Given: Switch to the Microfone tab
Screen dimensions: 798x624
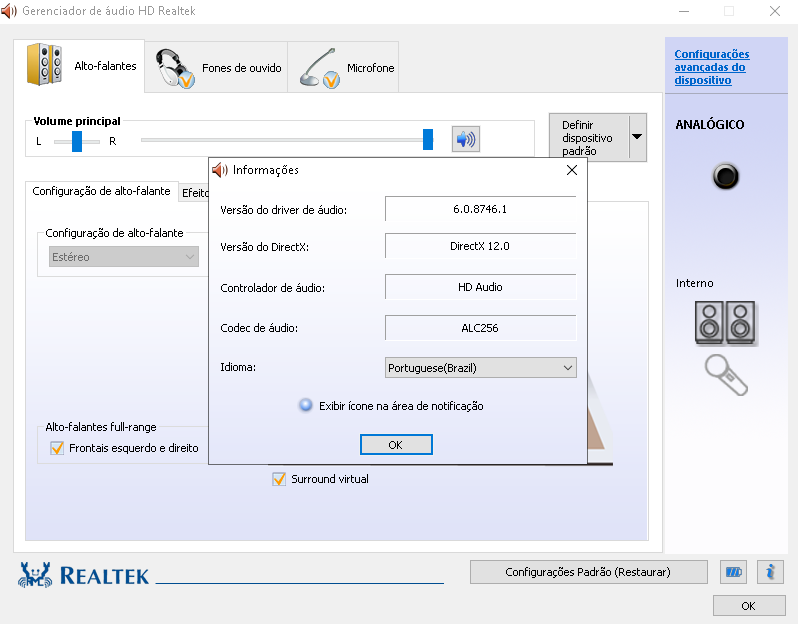Looking at the screenshot, I should pyautogui.click(x=344, y=68).
